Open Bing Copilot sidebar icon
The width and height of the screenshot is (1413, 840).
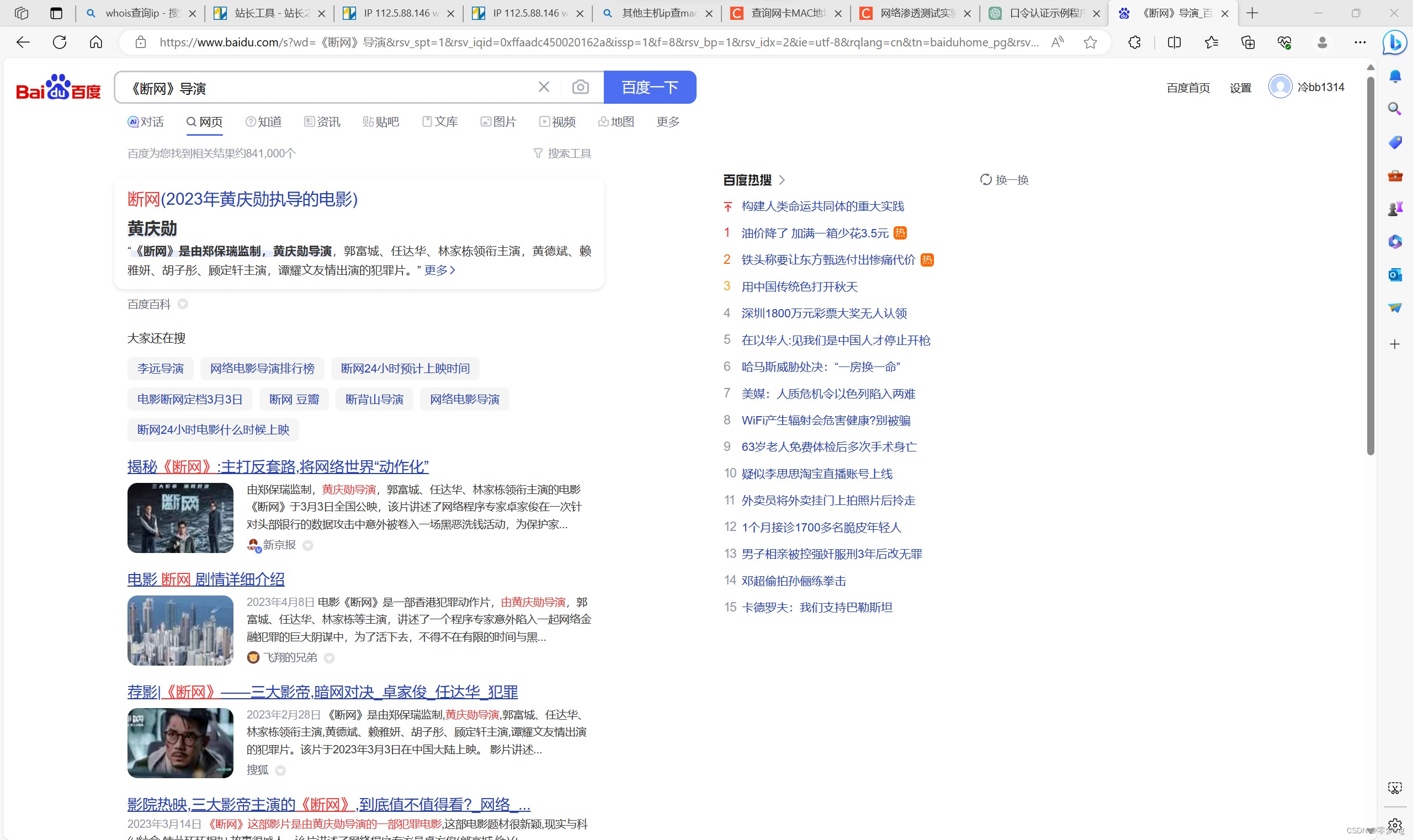tap(1394, 42)
